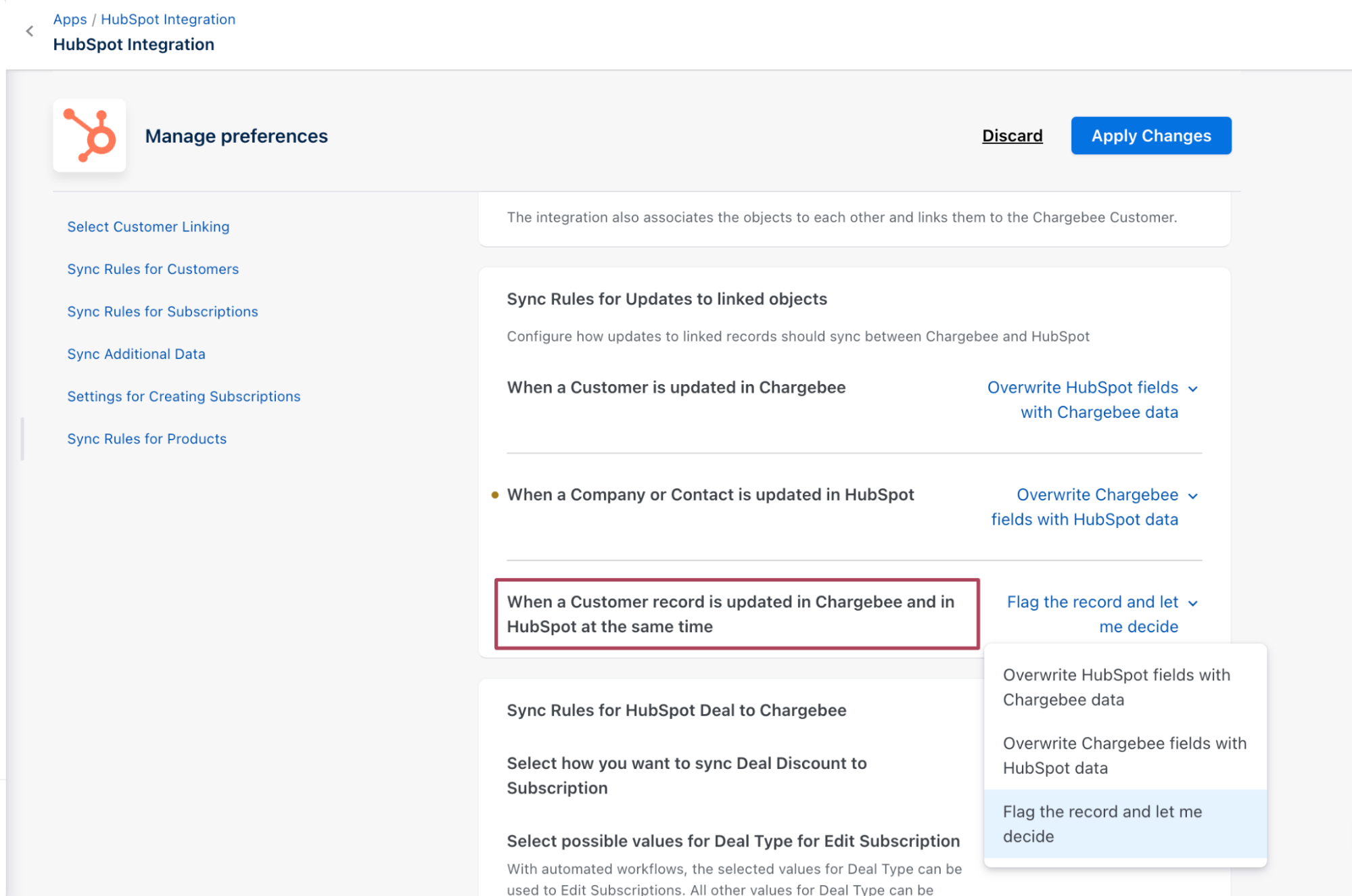Image resolution: width=1352 pixels, height=896 pixels.
Task: Choose 'Overwrite Chargebee fields with HubSpot data' option
Action: 1124,755
